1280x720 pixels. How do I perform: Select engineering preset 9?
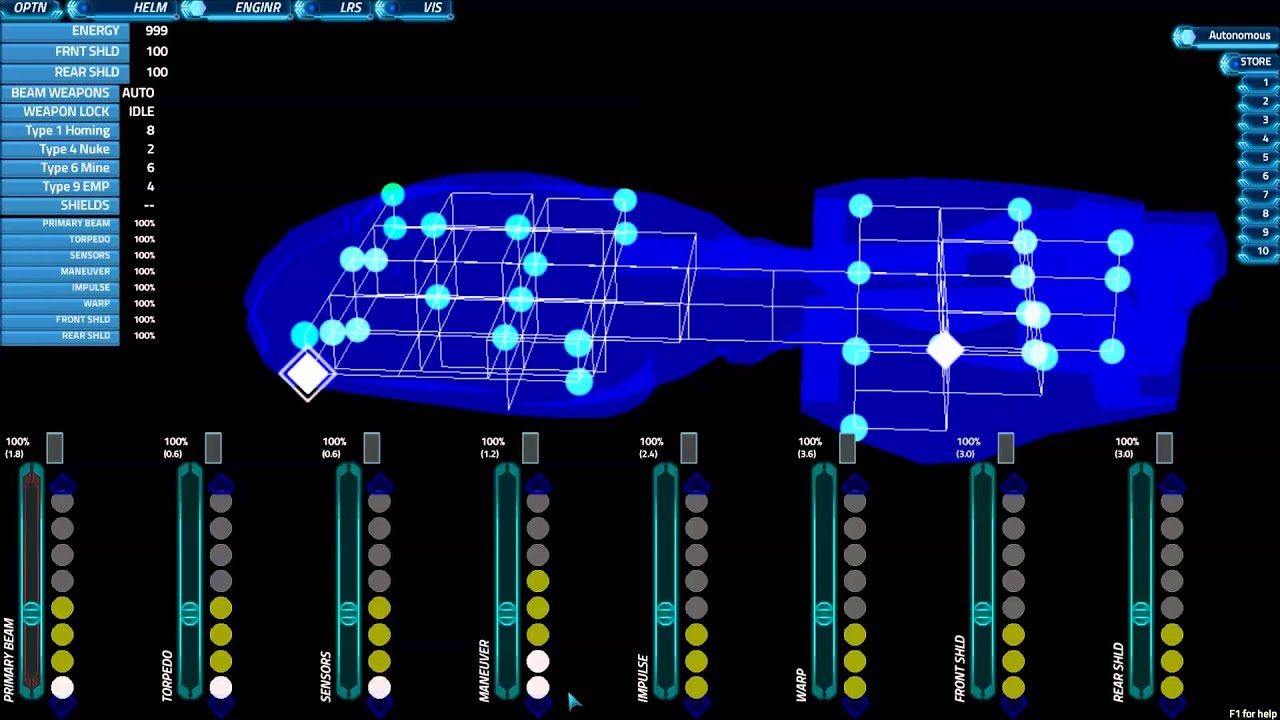[x=1259, y=232]
